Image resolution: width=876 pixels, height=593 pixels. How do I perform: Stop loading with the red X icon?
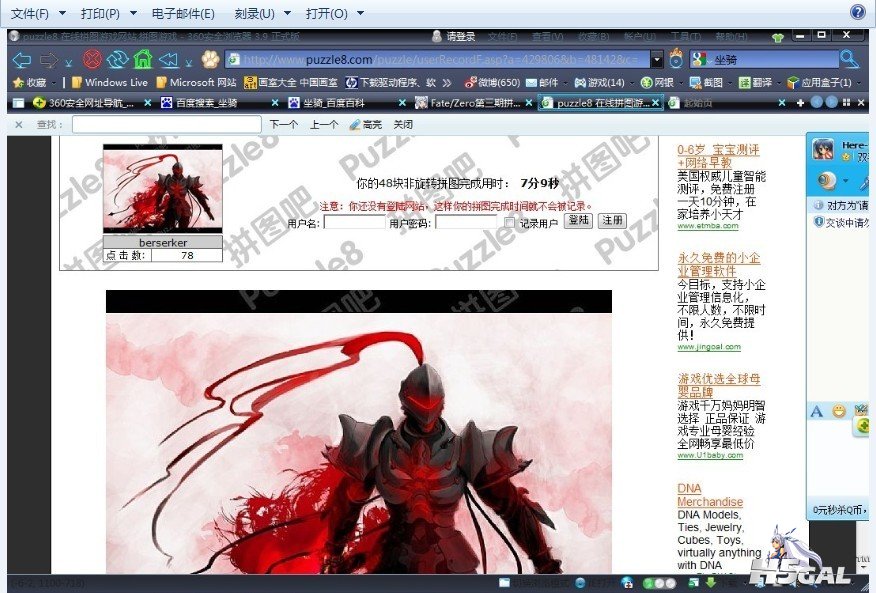93,59
